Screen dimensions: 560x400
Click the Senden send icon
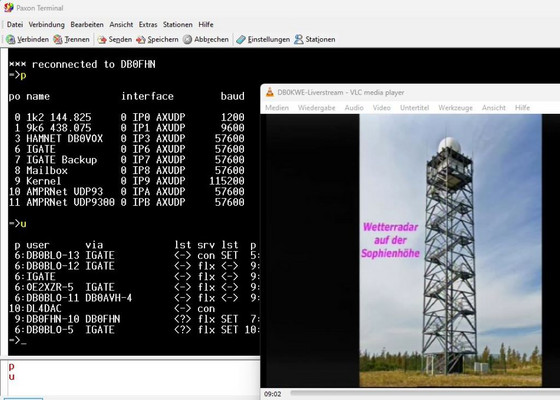coord(102,40)
